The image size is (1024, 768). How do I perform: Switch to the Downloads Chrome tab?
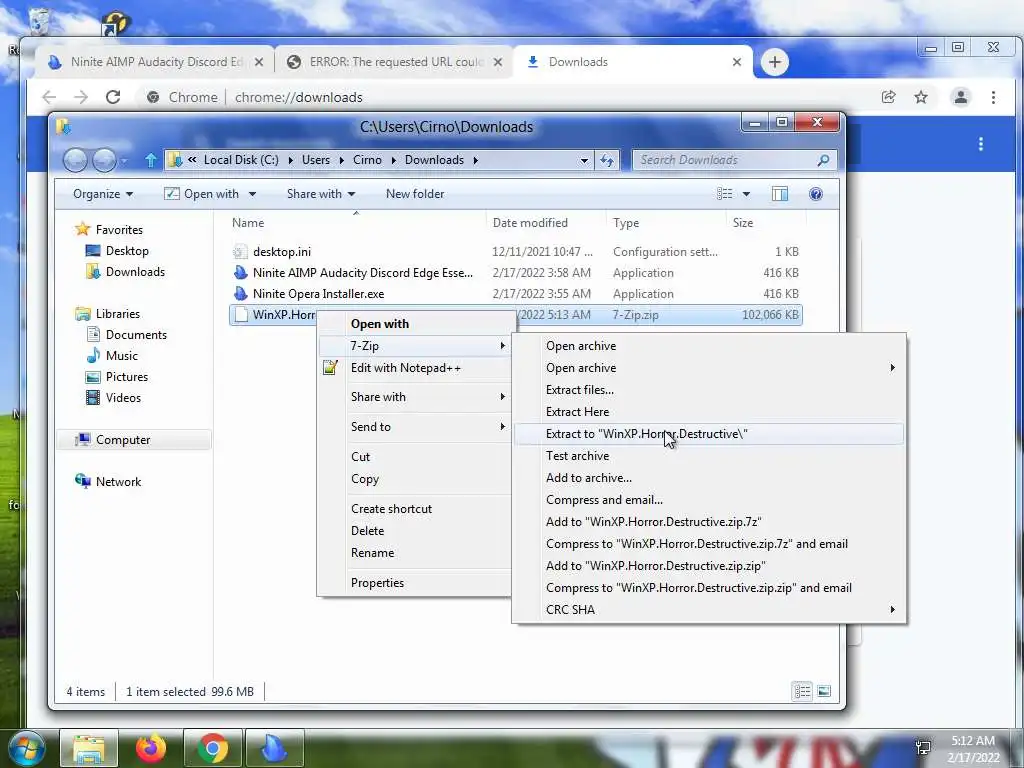pos(633,62)
